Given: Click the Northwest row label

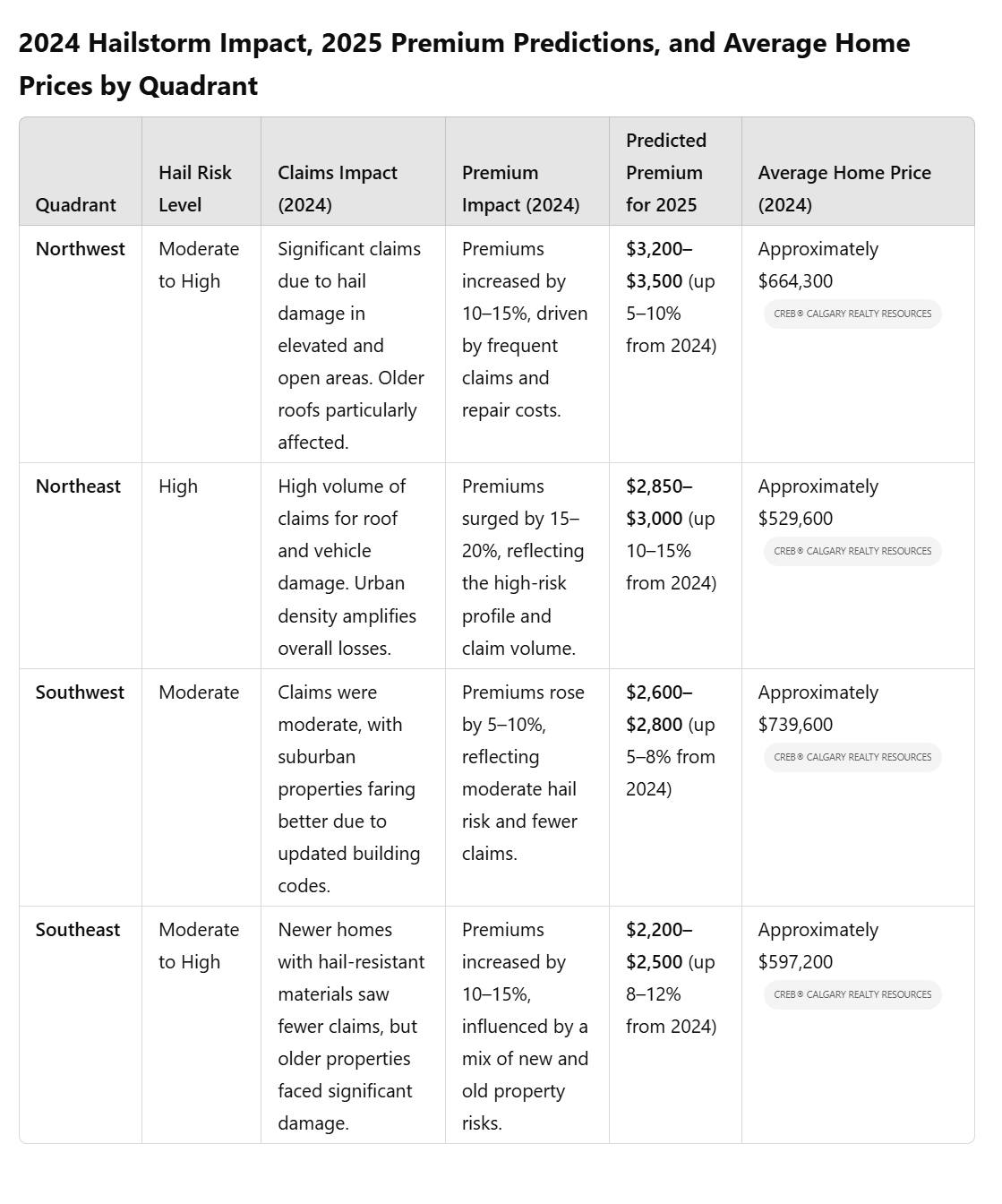Looking at the screenshot, I should point(80,249).
